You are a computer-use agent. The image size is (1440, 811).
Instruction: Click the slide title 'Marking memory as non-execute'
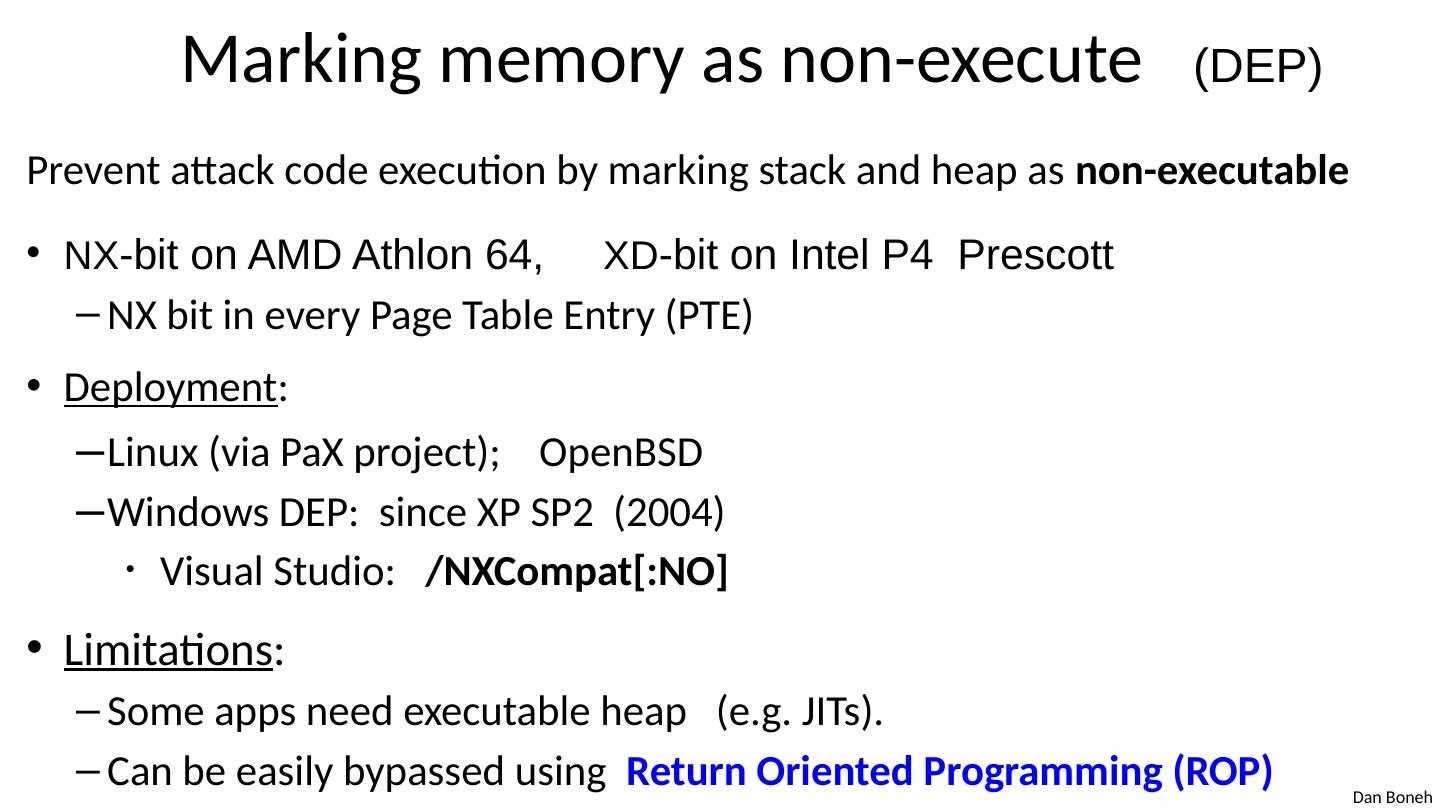tap(660, 60)
